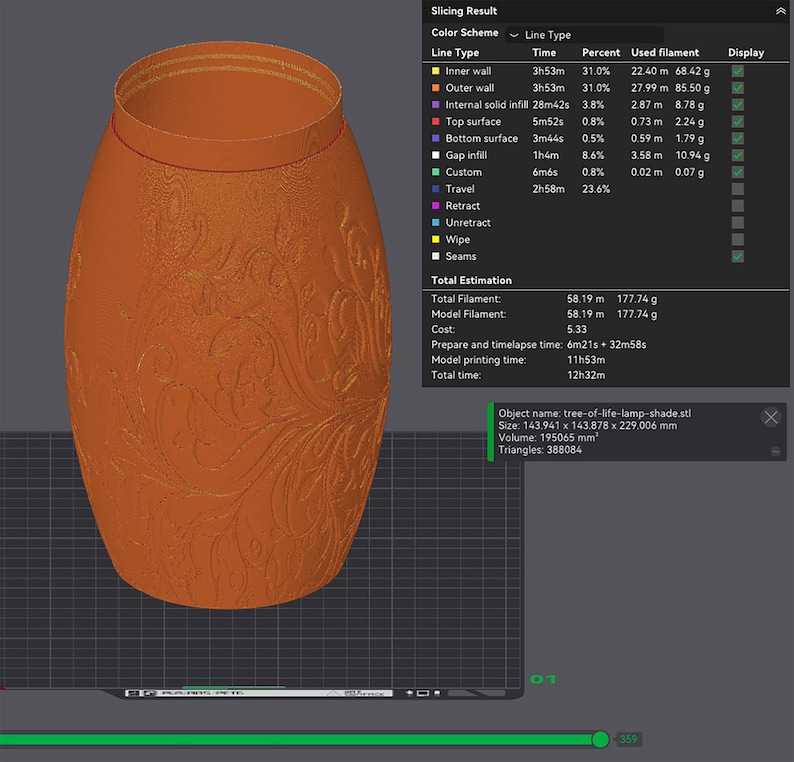Screen dimensions: 794x762
Task: Close the object info notification
Action: (x=771, y=417)
